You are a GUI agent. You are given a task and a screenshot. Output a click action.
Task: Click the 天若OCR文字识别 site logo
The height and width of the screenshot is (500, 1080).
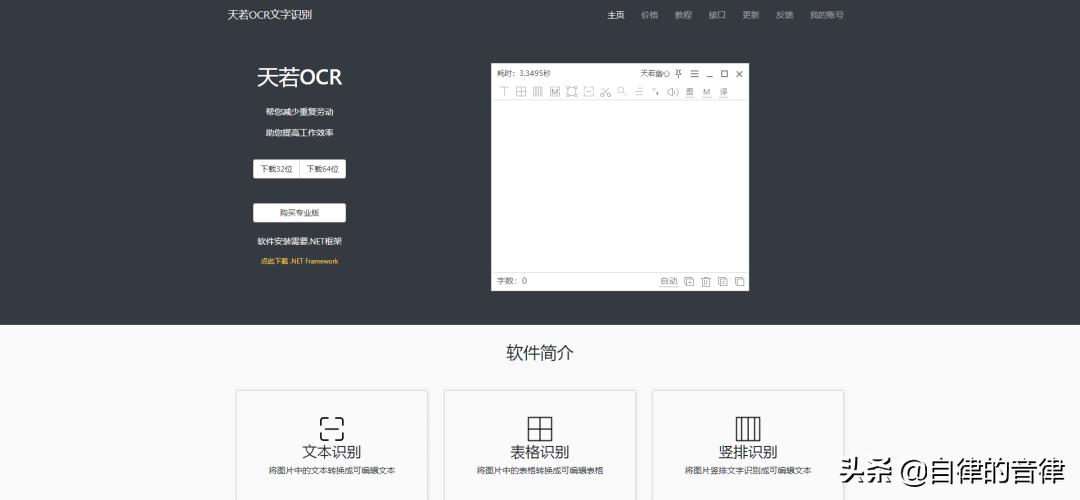(x=270, y=14)
